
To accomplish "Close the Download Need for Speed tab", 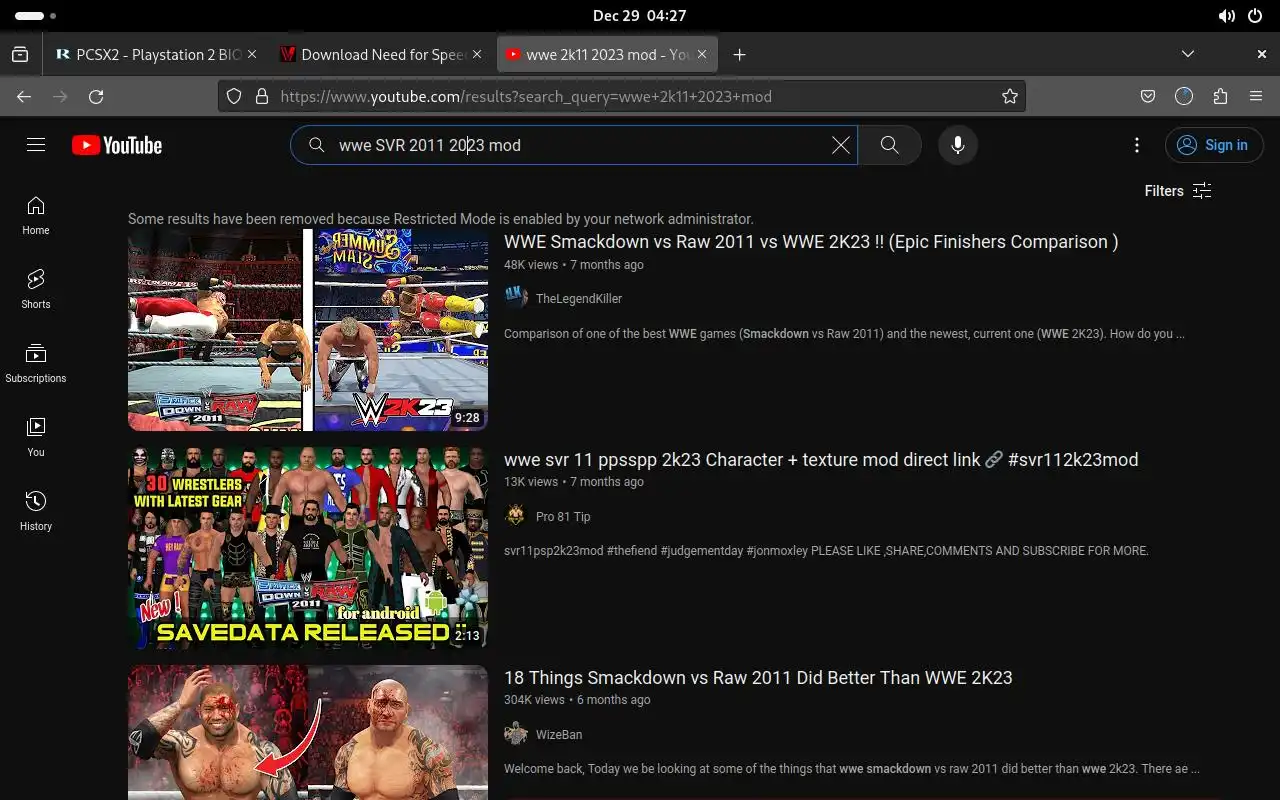I will tap(477, 55).
